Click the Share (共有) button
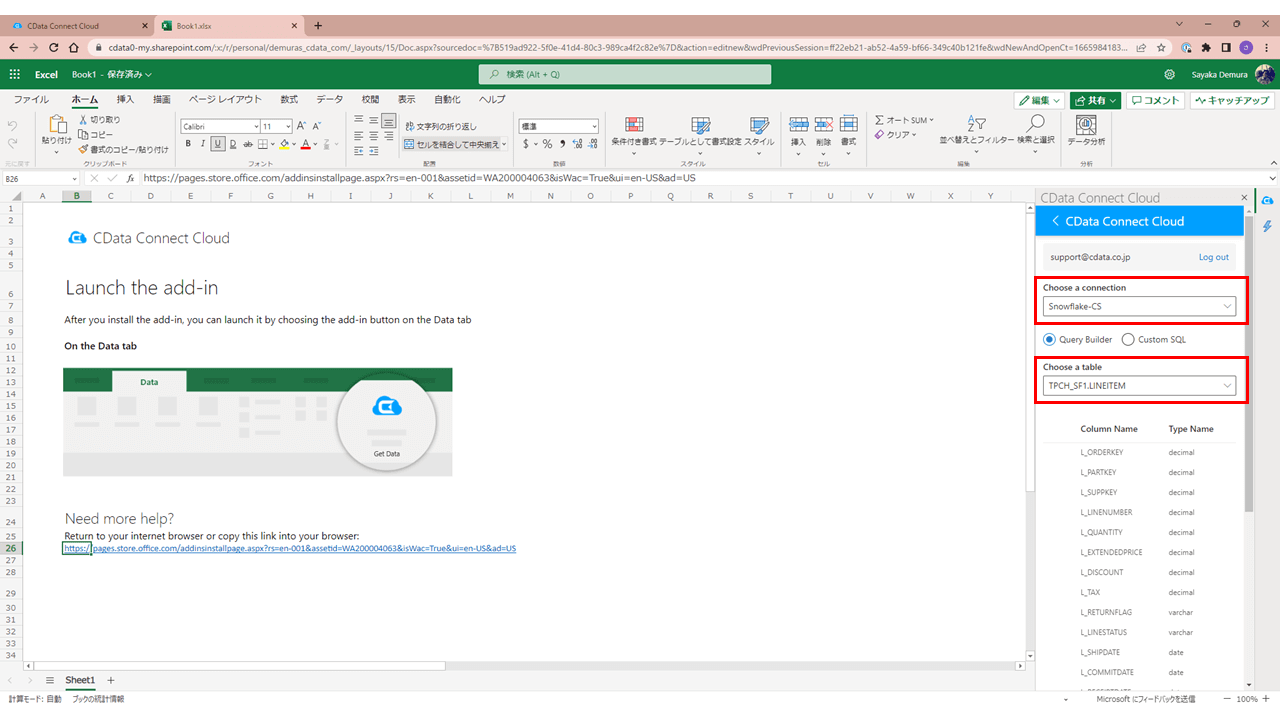The height and width of the screenshot is (720, 1280). tap(1095, 100)
